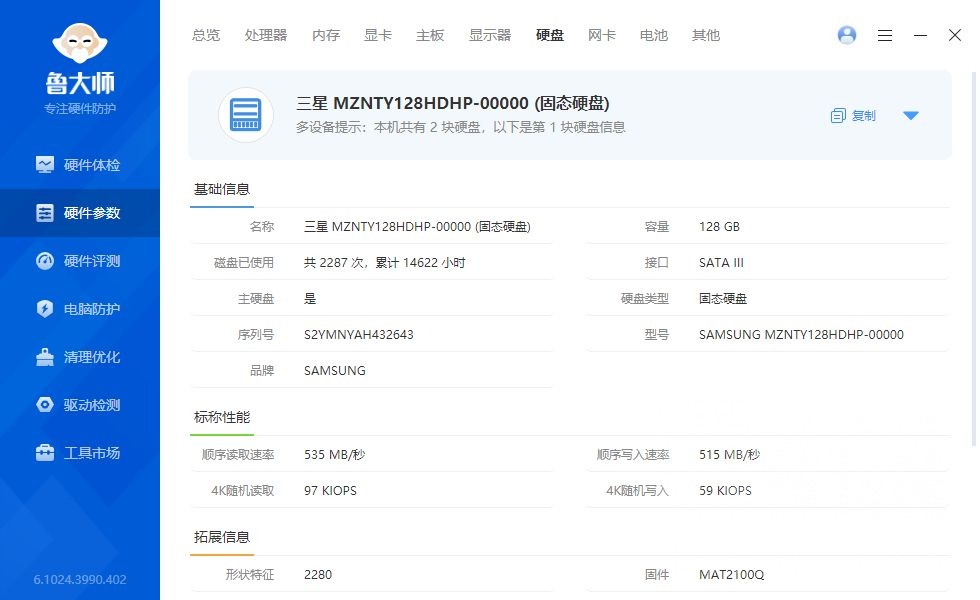Click the sequential write value 515 MB/秒

pos(729,454)
